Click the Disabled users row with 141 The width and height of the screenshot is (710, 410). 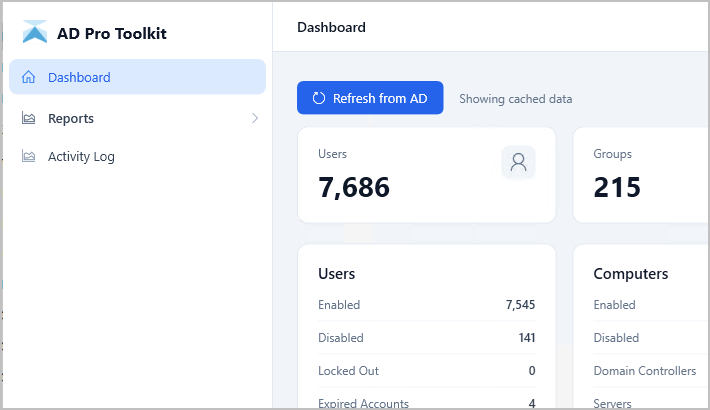pyautogui.click(x=426, y=338)
